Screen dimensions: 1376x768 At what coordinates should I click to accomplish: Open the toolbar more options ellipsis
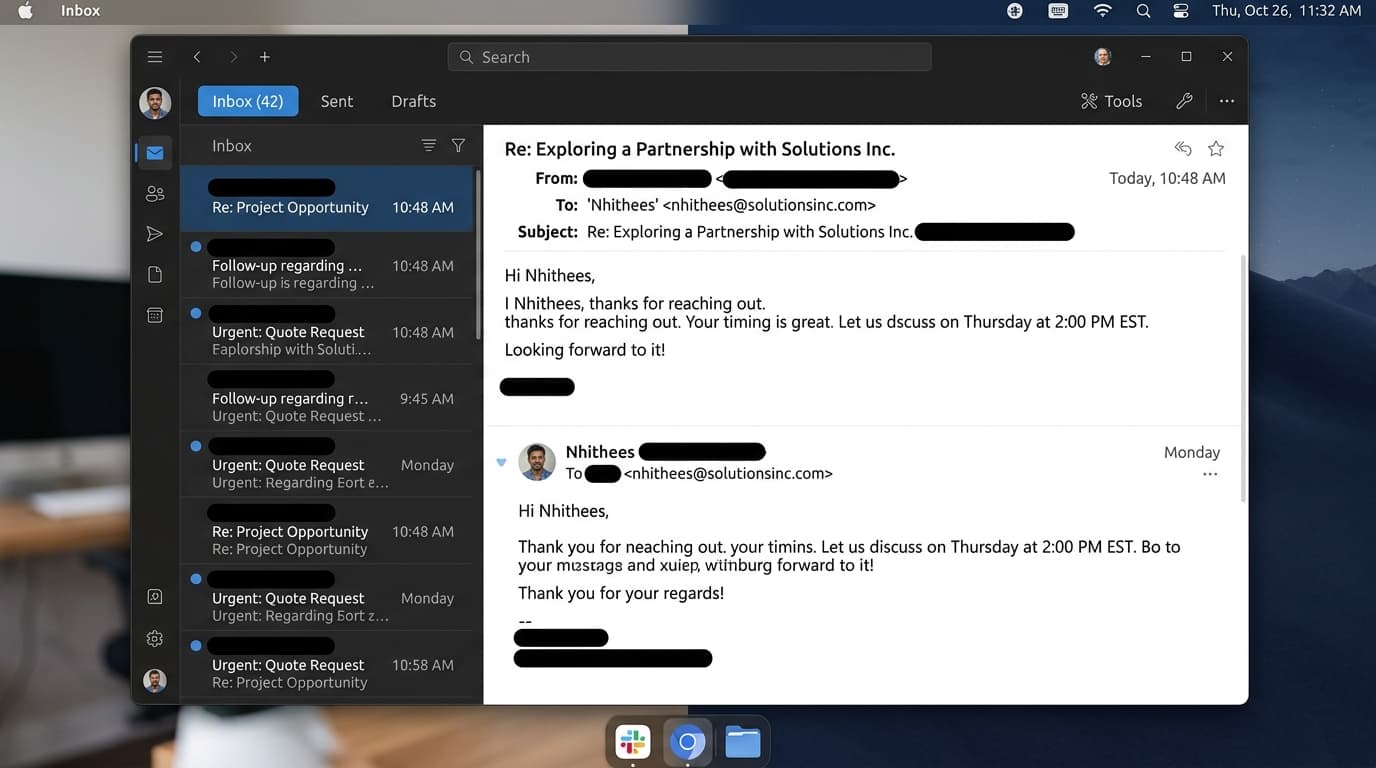(1227, 101)
